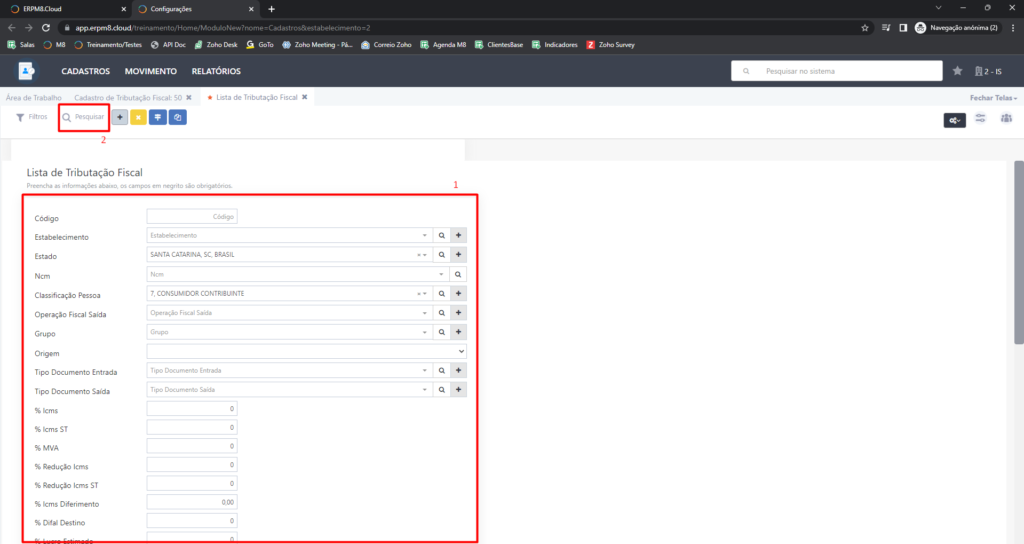The image size is (1024, 544).
Task: Click search icon next to Ncm field
Action: tap(459, 274)
